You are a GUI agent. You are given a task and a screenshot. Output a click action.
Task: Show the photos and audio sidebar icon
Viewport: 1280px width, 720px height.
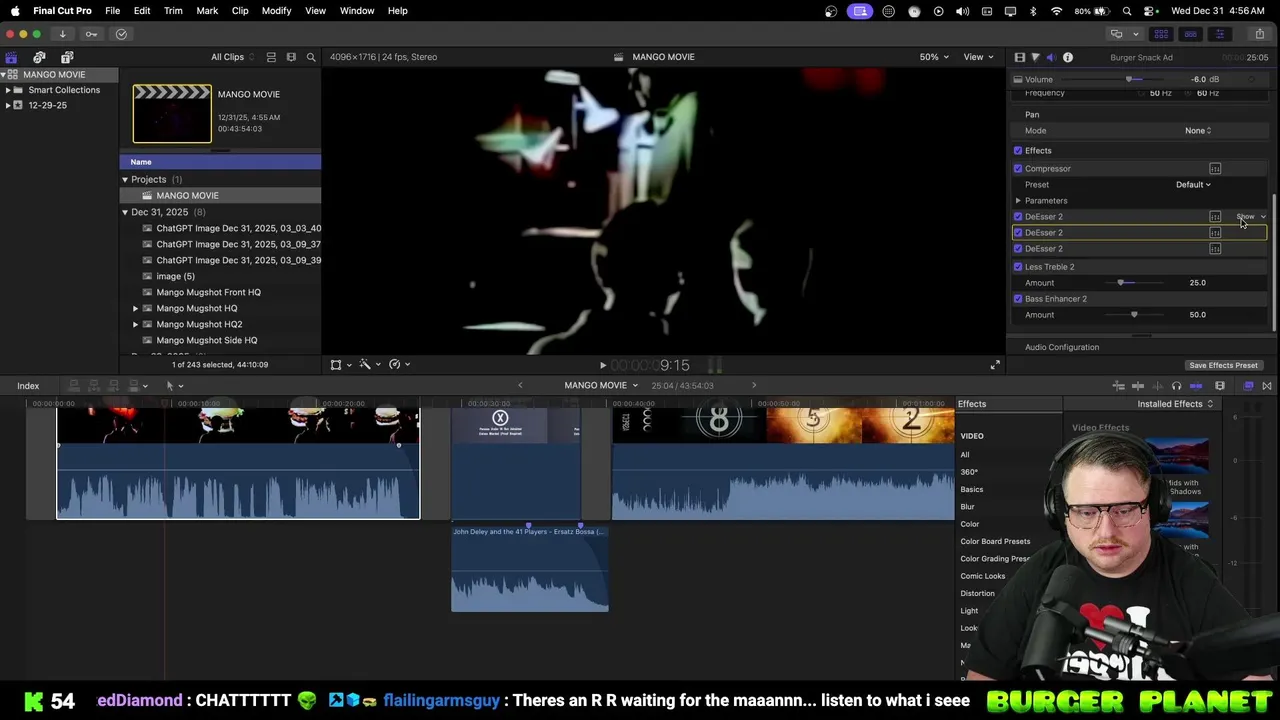click(39, 57)
